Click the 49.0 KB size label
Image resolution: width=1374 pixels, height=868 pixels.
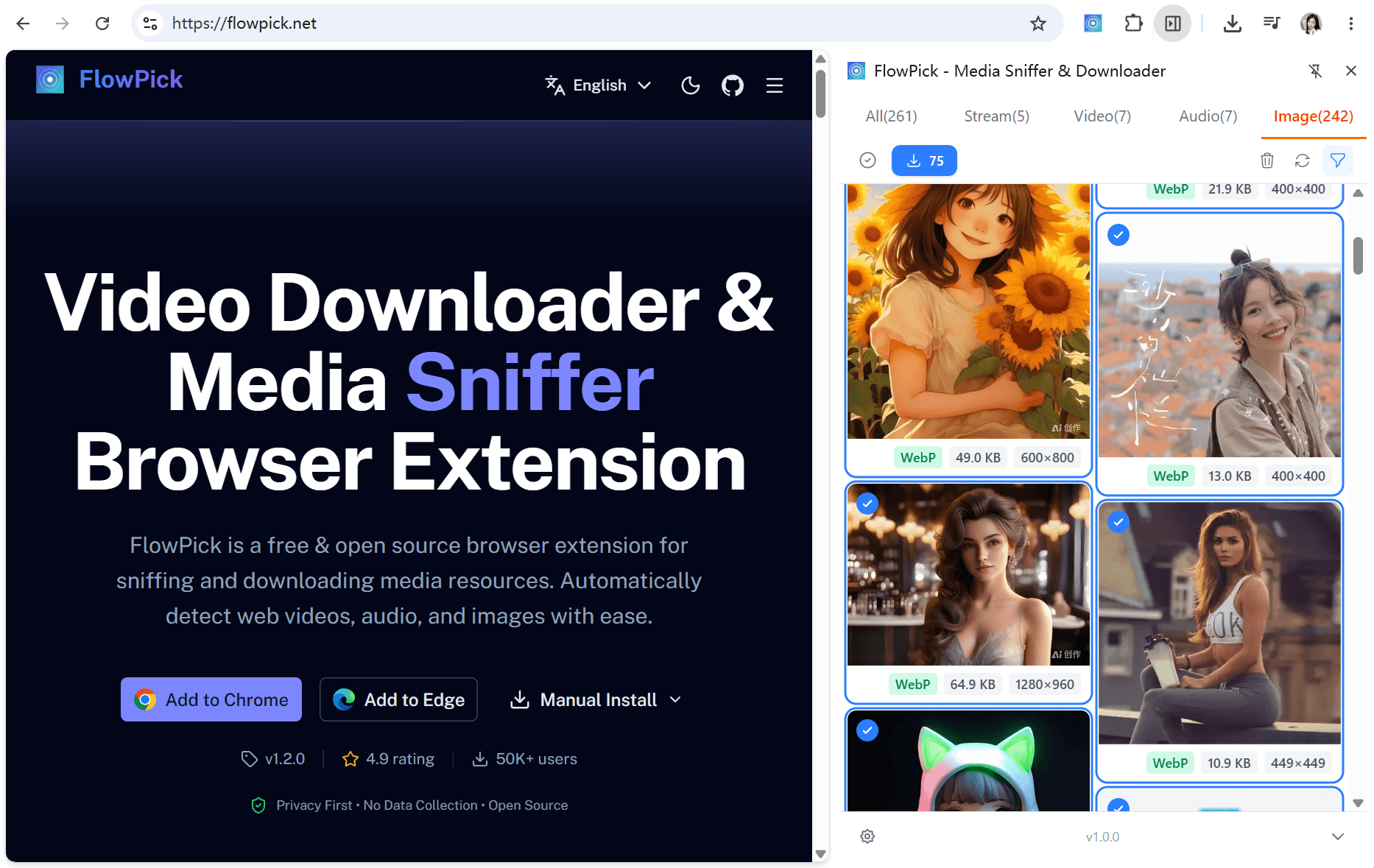coord(978,458)
